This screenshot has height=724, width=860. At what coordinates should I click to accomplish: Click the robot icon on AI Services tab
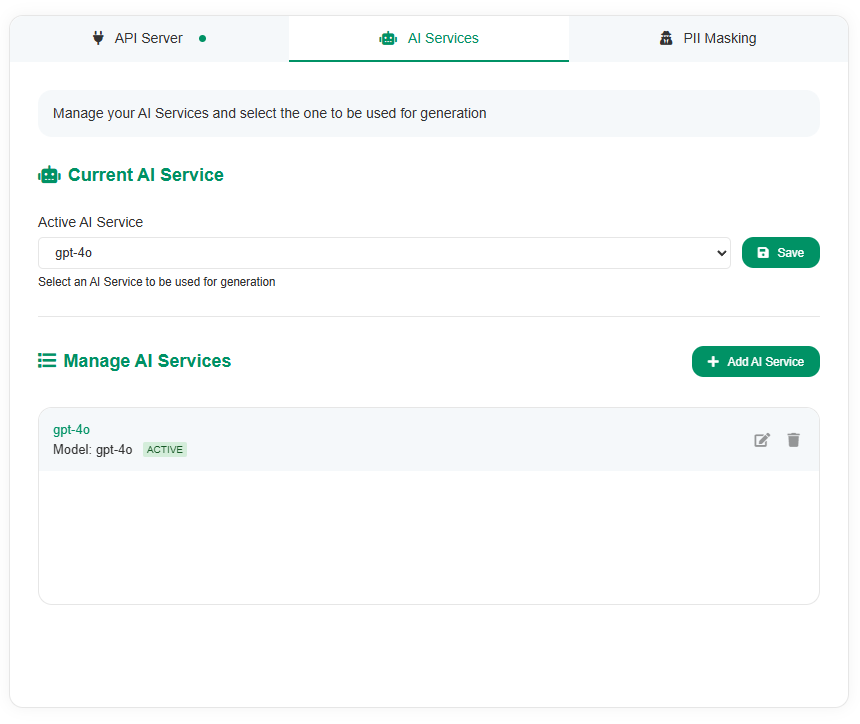pyautogui.click(x=388, y=38)
